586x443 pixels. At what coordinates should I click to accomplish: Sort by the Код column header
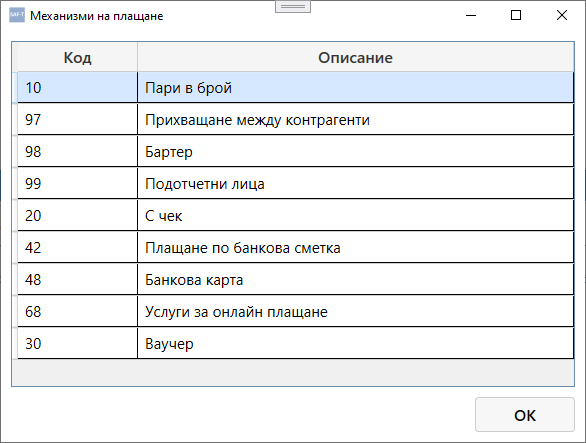[77, 57]
